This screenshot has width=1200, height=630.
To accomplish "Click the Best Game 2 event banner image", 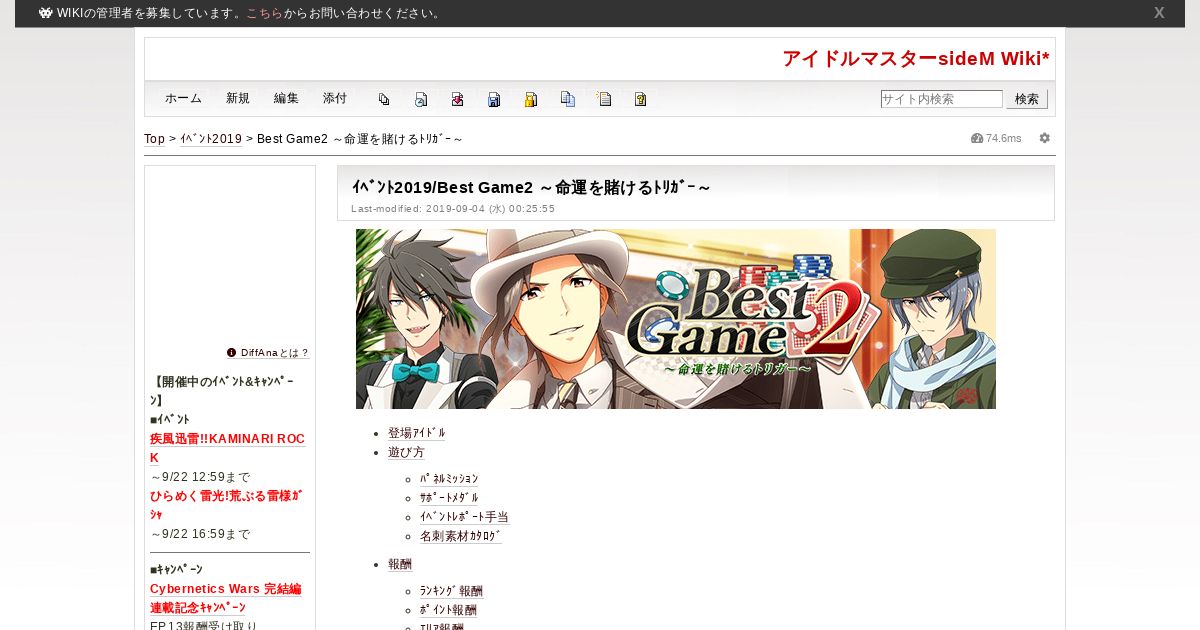I will pyautogui.click(x=676, y=319).
